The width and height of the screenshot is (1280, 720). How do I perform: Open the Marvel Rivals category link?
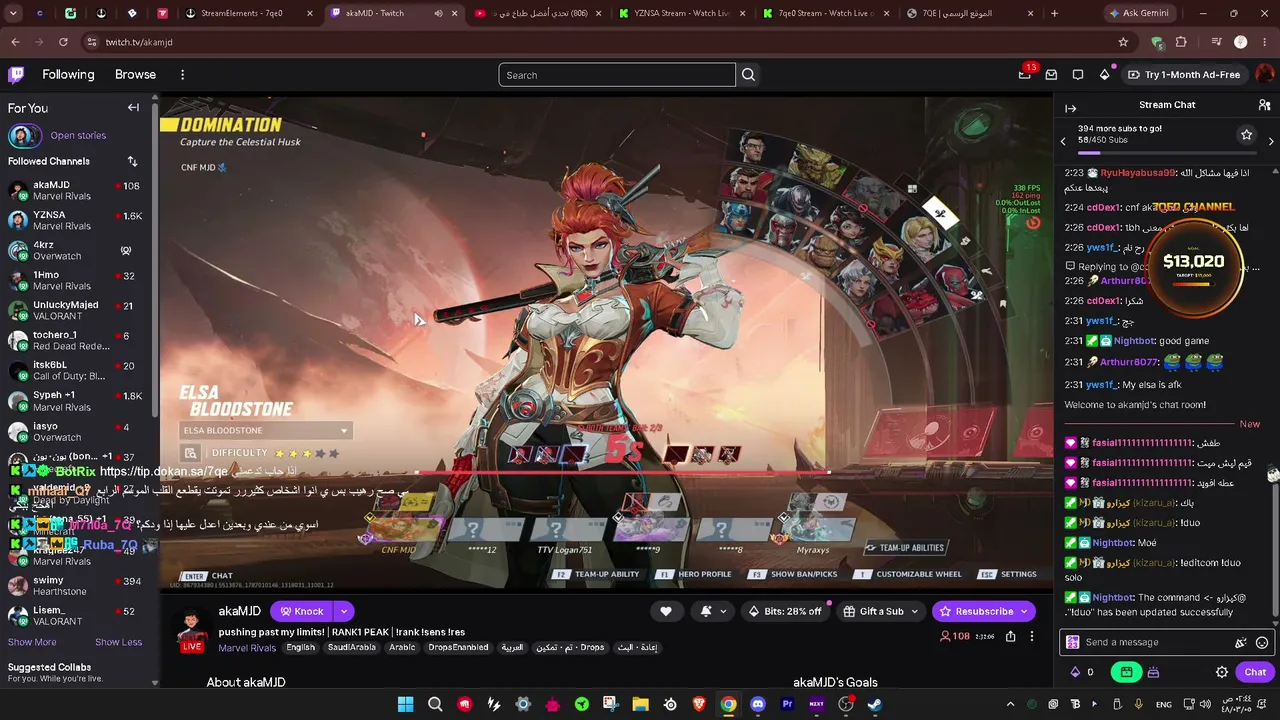[247, 648]
